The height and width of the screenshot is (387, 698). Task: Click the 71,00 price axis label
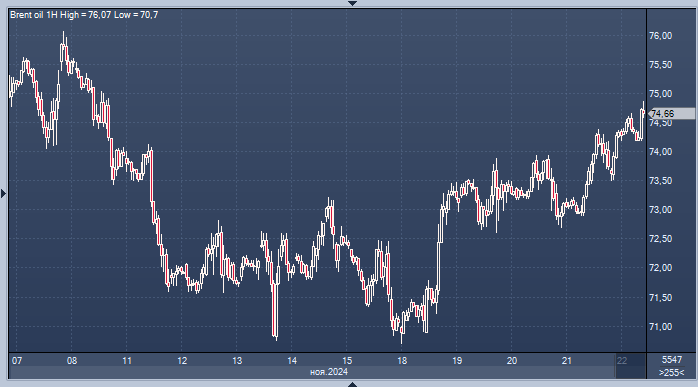tap(661, 326)
